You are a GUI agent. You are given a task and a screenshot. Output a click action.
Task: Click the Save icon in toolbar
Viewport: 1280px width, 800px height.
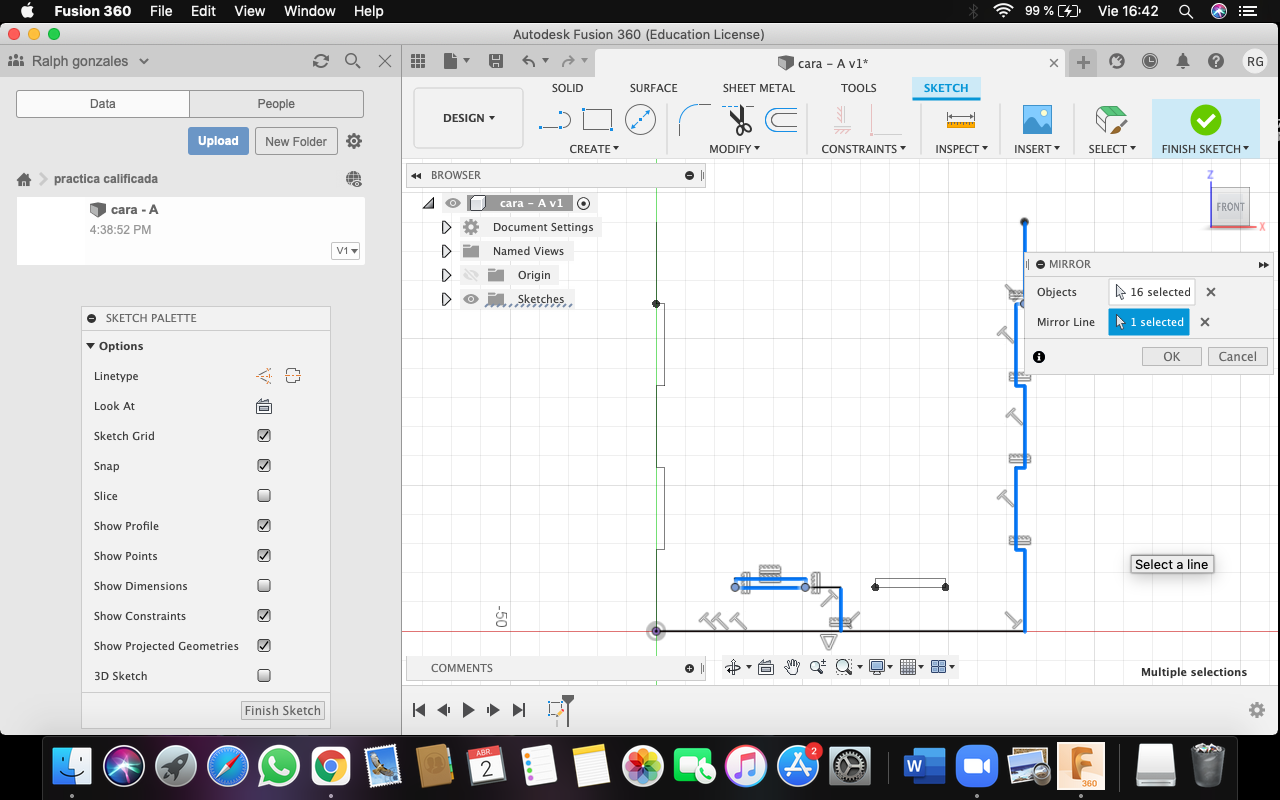click(x=496, y=61)
